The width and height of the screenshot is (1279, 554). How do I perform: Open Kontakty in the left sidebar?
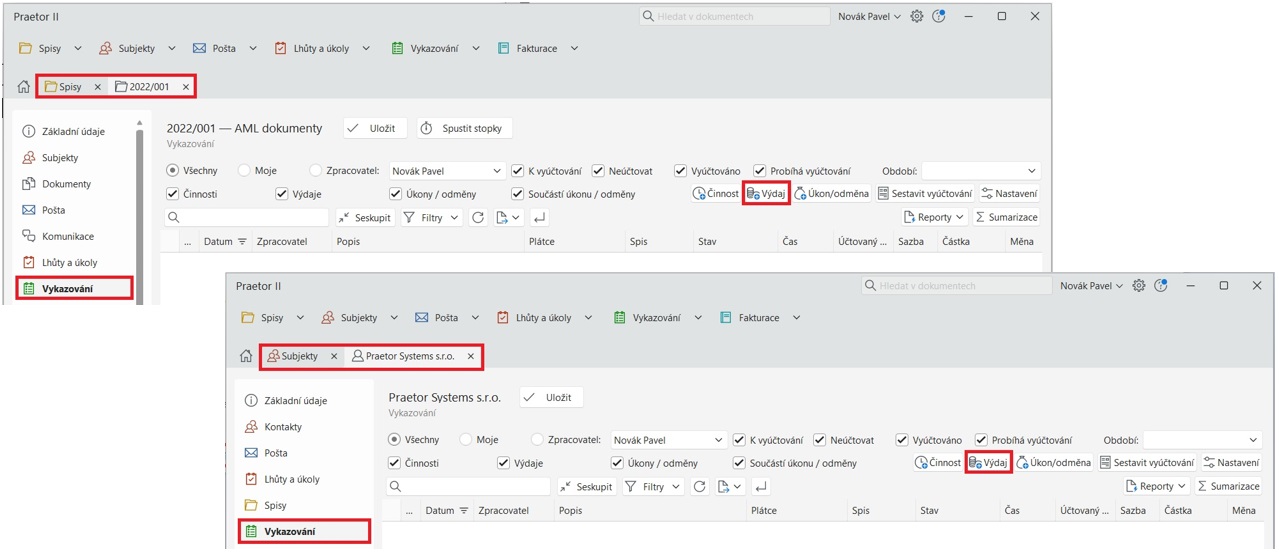(x=283, y=427)
